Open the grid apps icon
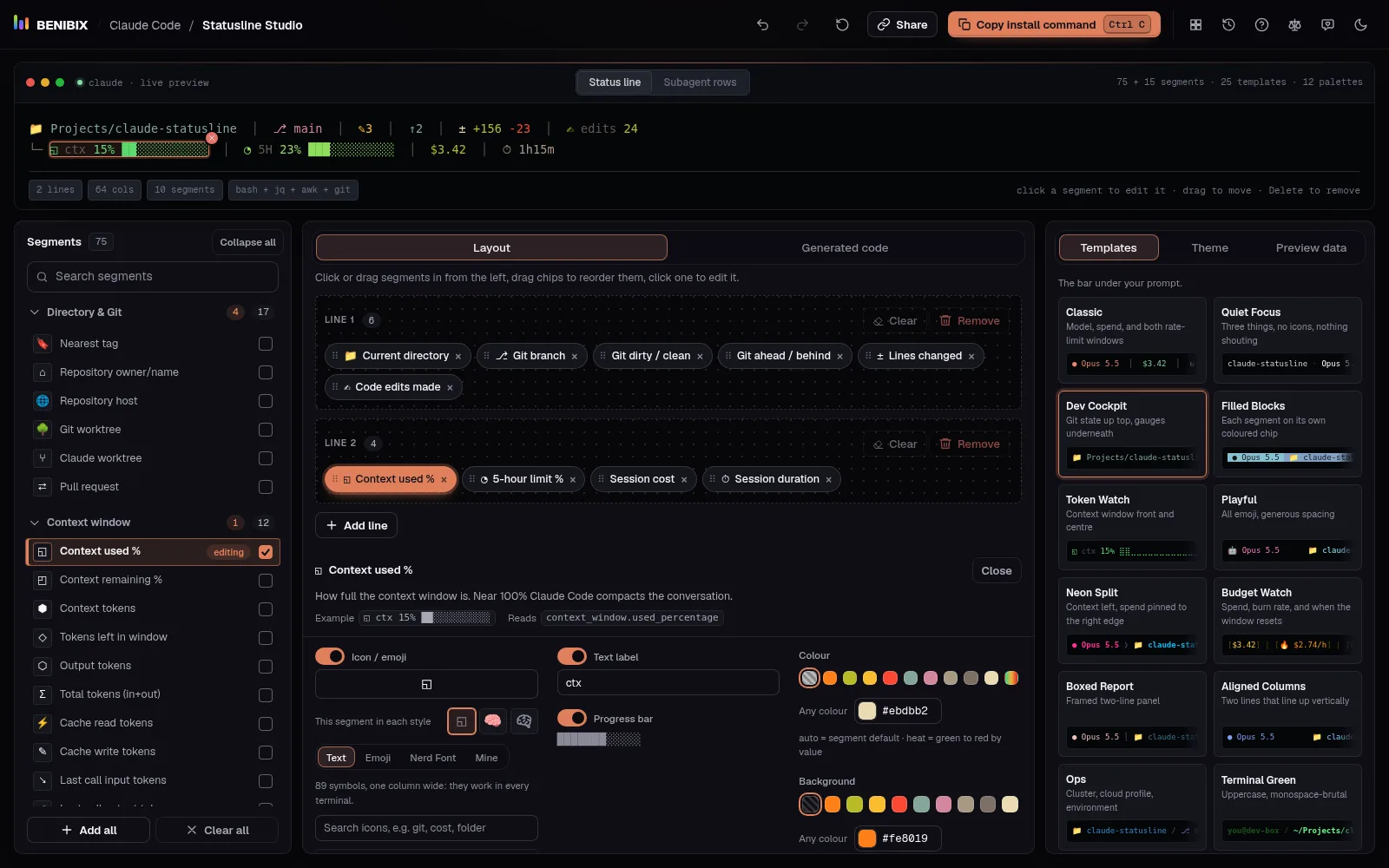The height and width of the screenshot is (868, 1389). point(1195,25)
